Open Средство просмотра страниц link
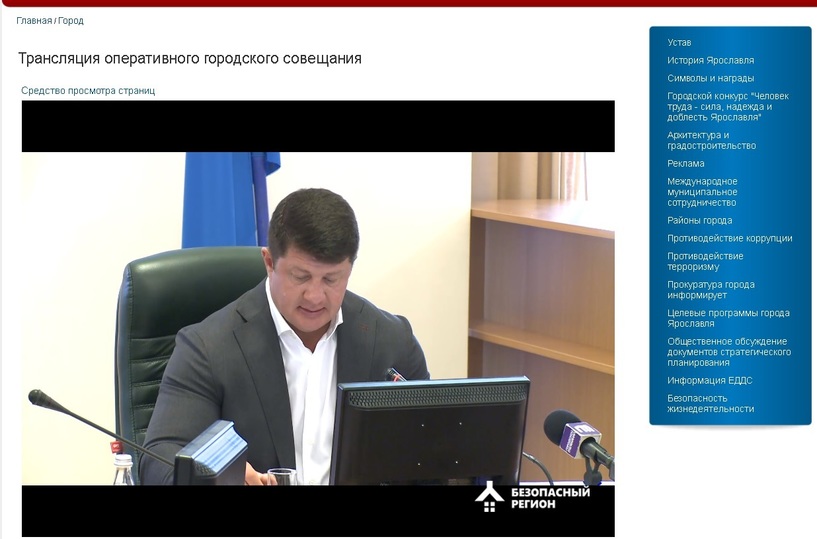This screenshot has width=817, height=539. pos(88,91)
